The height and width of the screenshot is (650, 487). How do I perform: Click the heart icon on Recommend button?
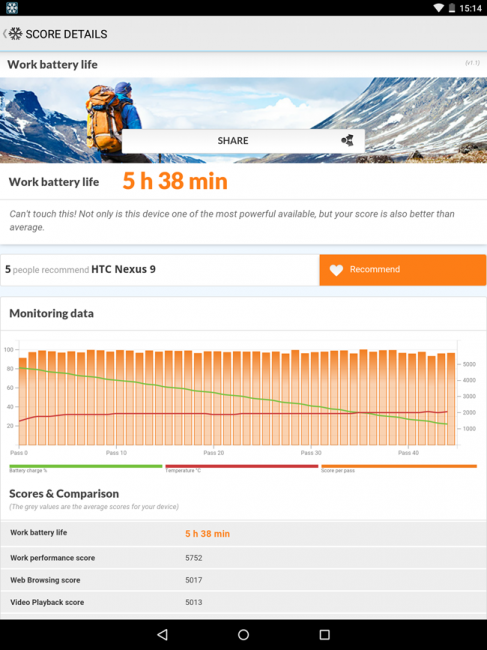coord(336,270)
